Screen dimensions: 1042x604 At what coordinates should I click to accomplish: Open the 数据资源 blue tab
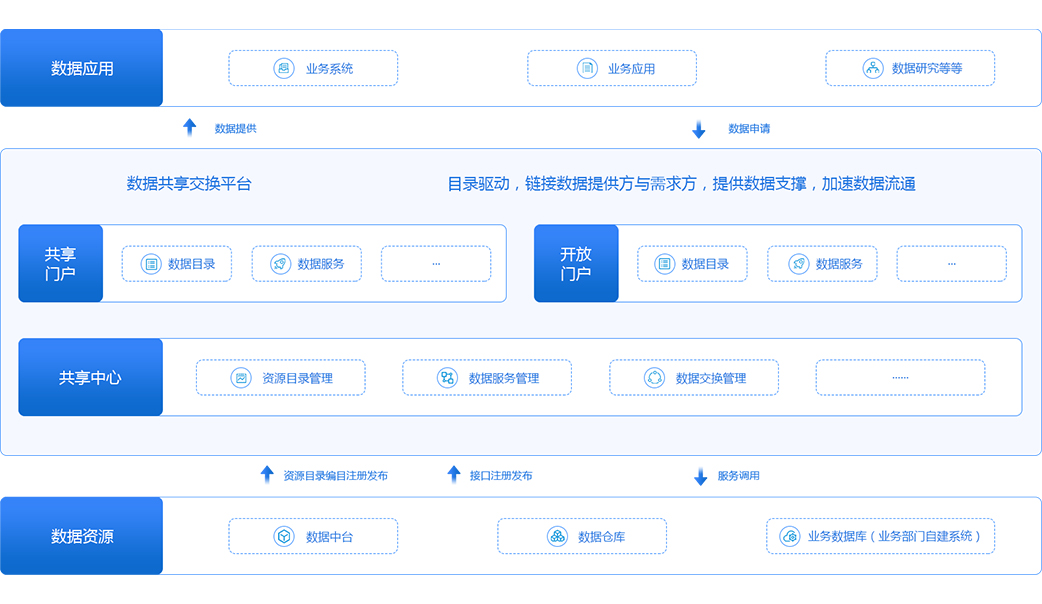coord(82,537)
